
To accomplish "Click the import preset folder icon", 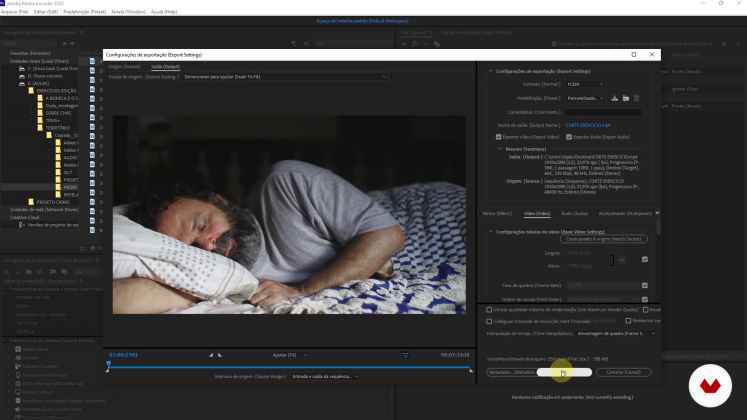I will [625, 98].
